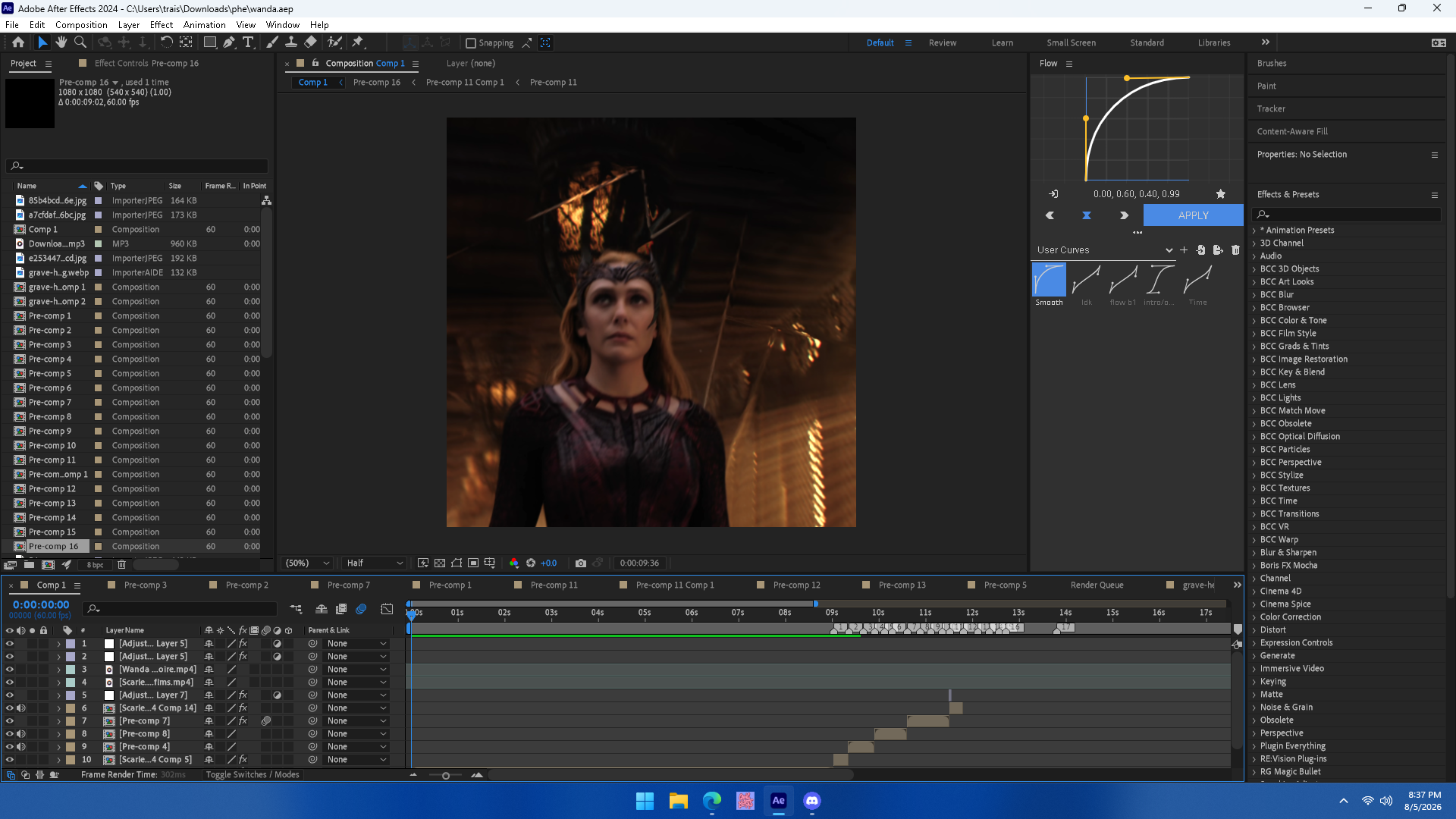Enable motion blur for all layers

click(361, 609)
